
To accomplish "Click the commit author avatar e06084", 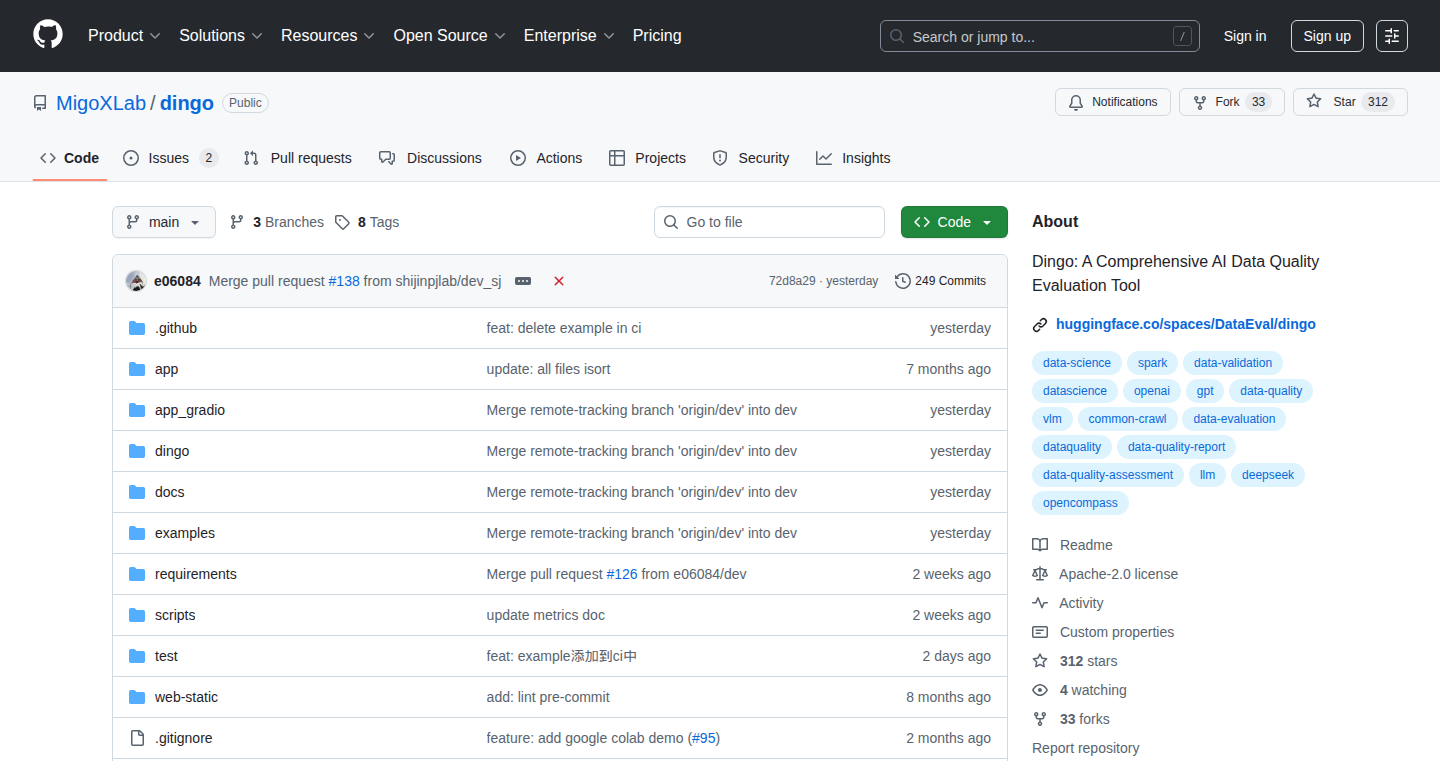I will pos(136,281).
